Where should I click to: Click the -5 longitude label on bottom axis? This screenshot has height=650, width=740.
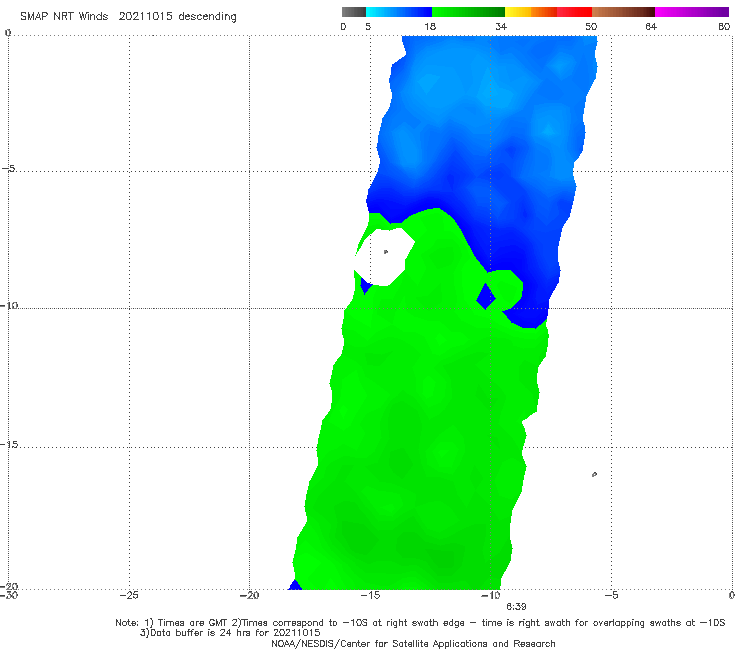[x=611, y=595]
